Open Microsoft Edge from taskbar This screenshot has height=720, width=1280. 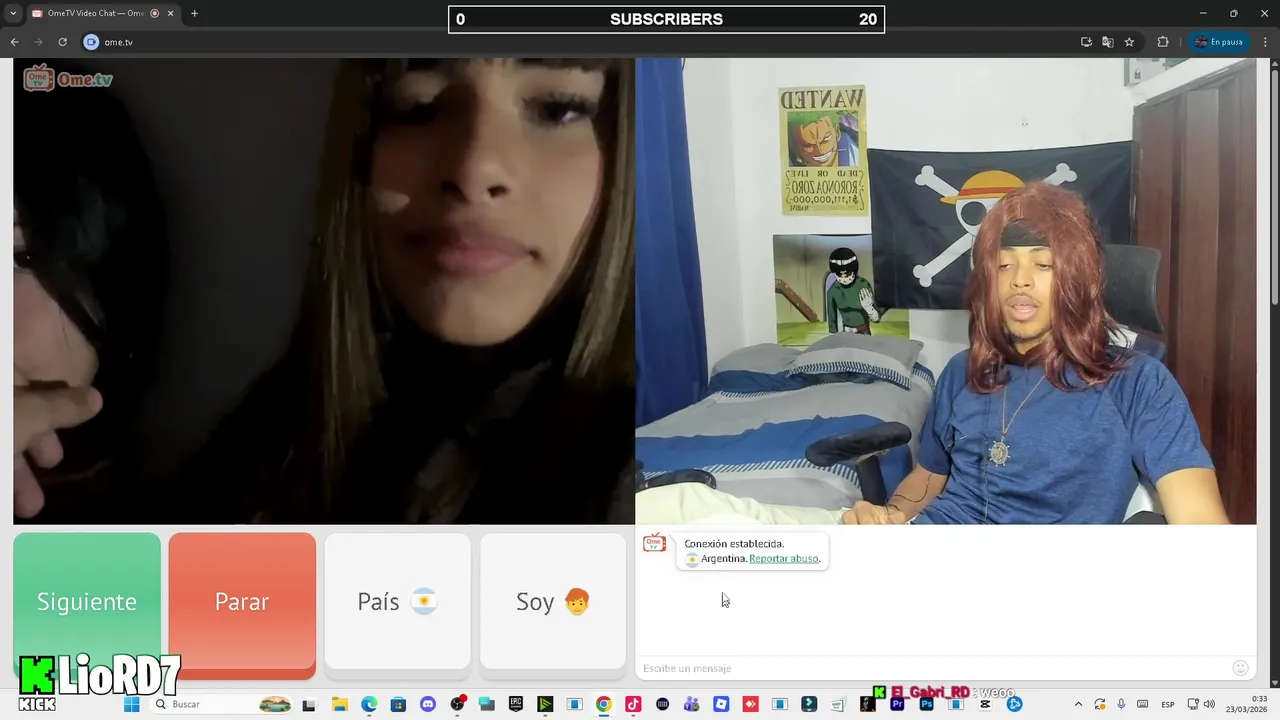tap(369, 704)
